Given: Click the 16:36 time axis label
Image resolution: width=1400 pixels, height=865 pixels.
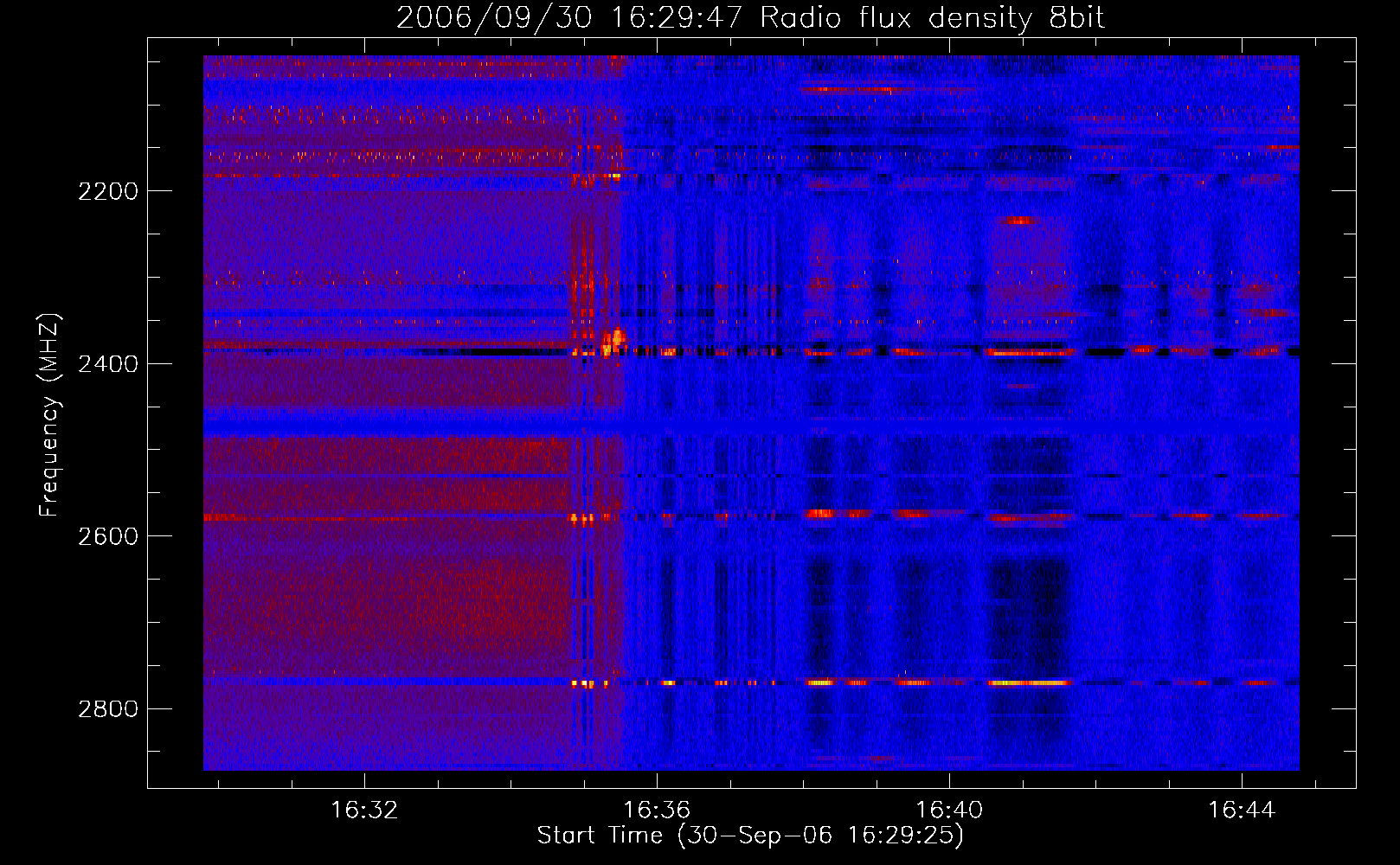Looking at the screenshot, I should pos(657,810).
